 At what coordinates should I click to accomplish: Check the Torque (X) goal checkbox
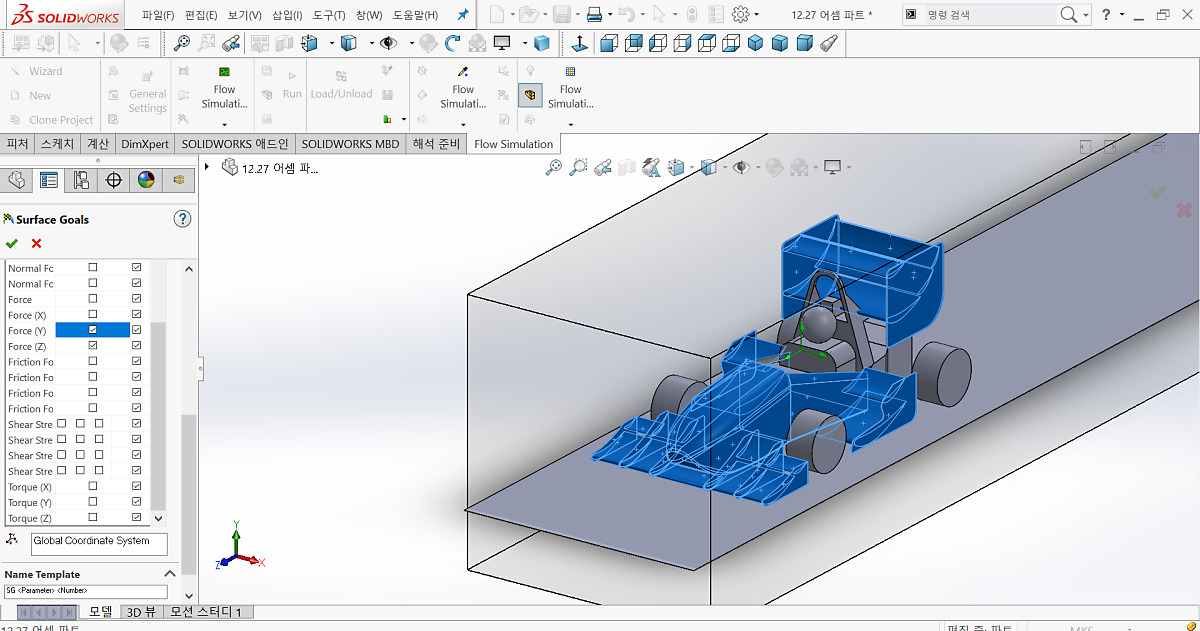[x=93, y=487]
